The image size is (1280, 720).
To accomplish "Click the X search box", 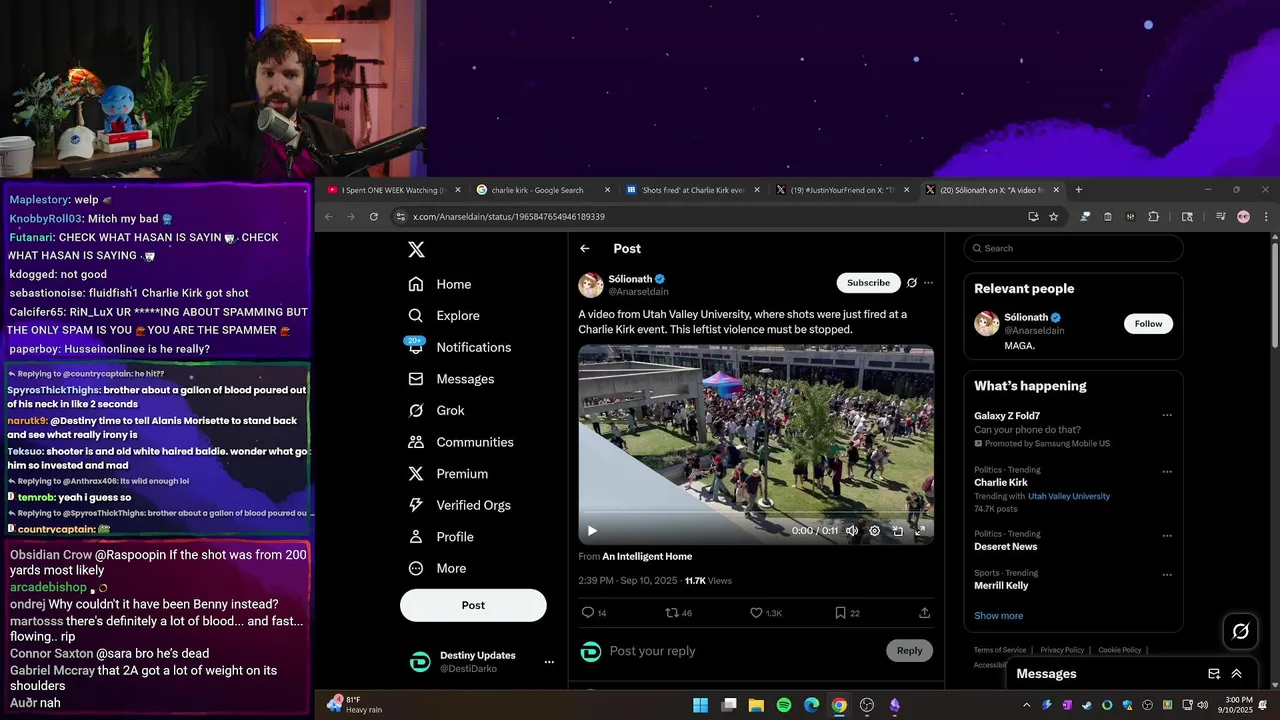I will click(1073, 248).
